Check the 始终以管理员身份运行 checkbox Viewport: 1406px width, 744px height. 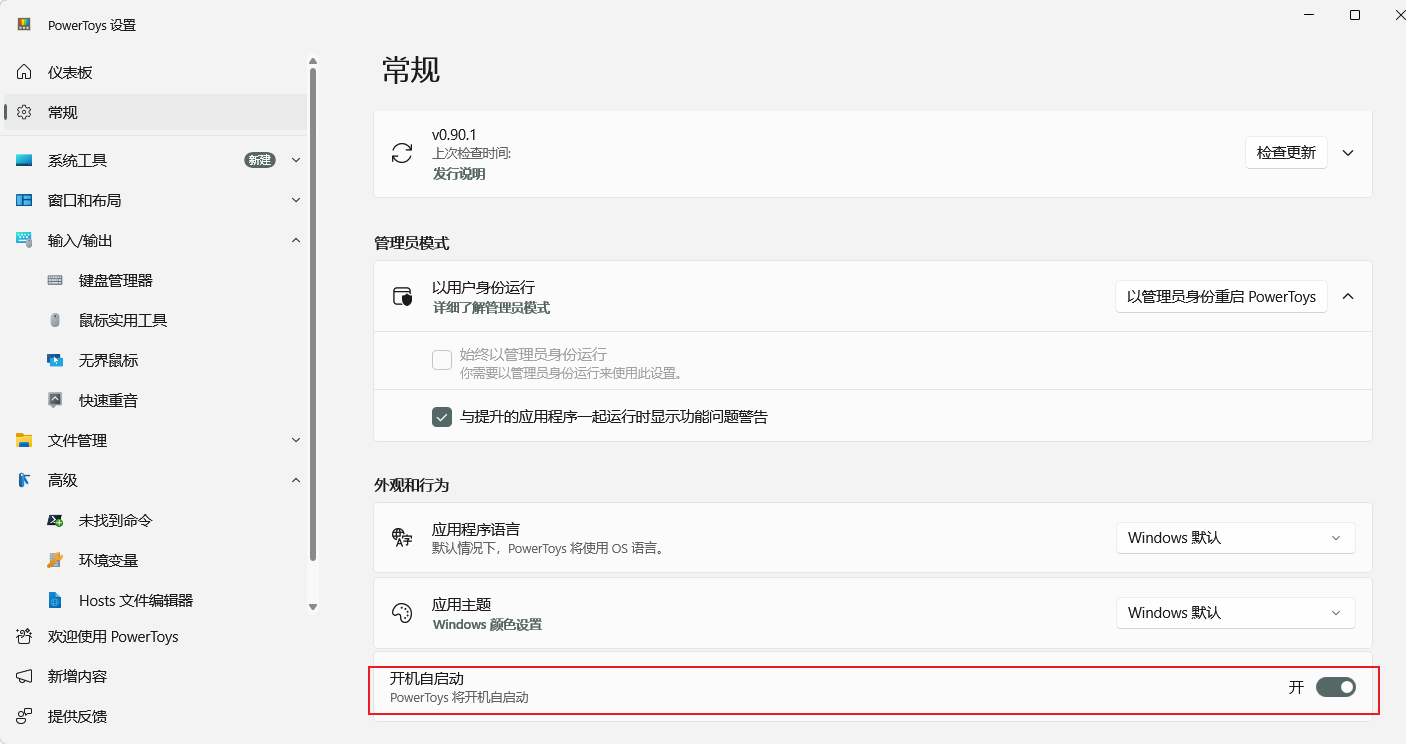442,360
